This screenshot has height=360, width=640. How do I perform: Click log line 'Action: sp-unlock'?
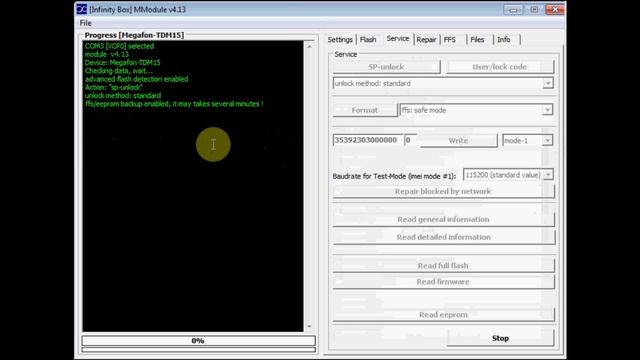coord(113,87)
